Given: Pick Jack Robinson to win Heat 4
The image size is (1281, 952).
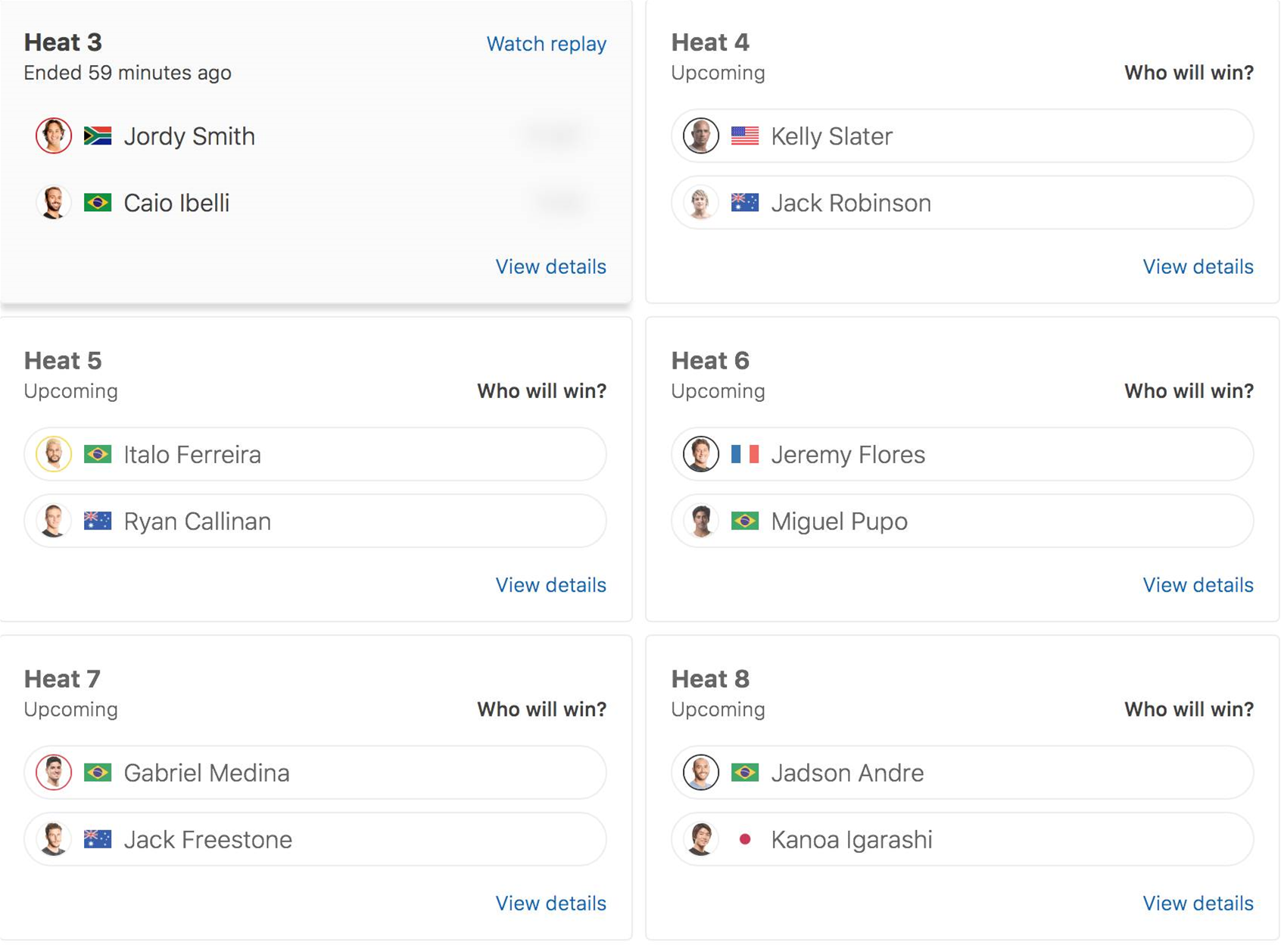Looking at the screenshot, I should coord(962,203).
